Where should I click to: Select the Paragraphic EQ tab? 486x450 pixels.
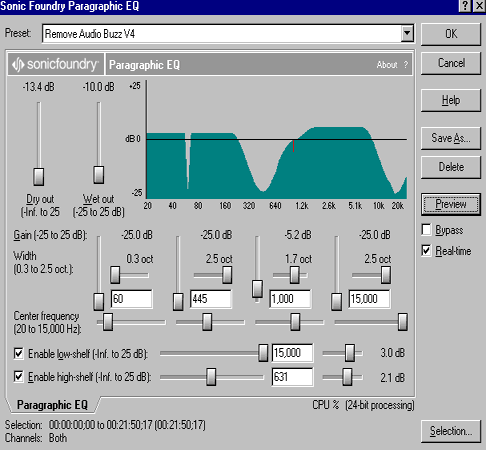point(52,405)
